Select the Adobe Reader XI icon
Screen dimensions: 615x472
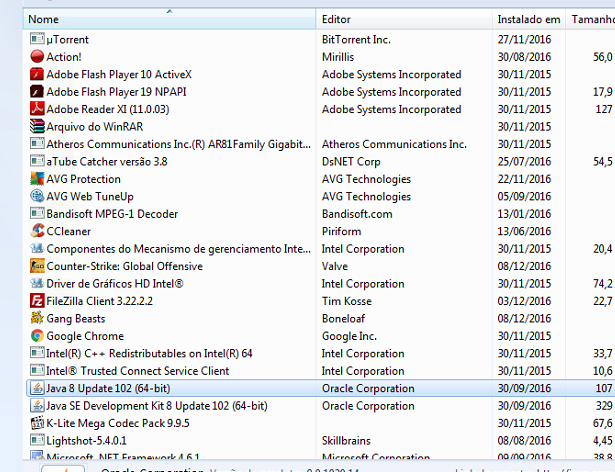pos(37,109)
